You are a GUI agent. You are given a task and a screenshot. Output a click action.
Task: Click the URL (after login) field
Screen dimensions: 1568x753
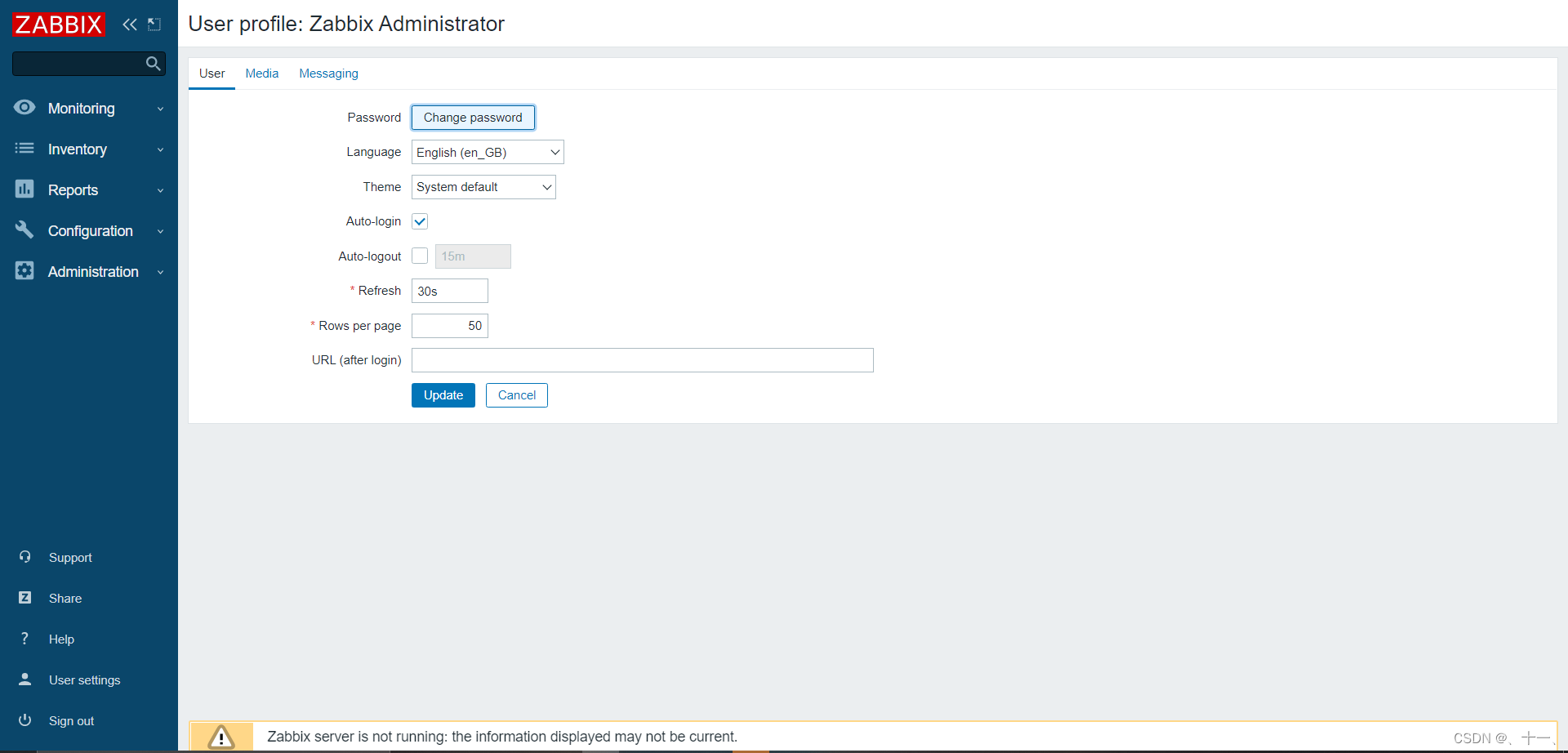[643, 360]
